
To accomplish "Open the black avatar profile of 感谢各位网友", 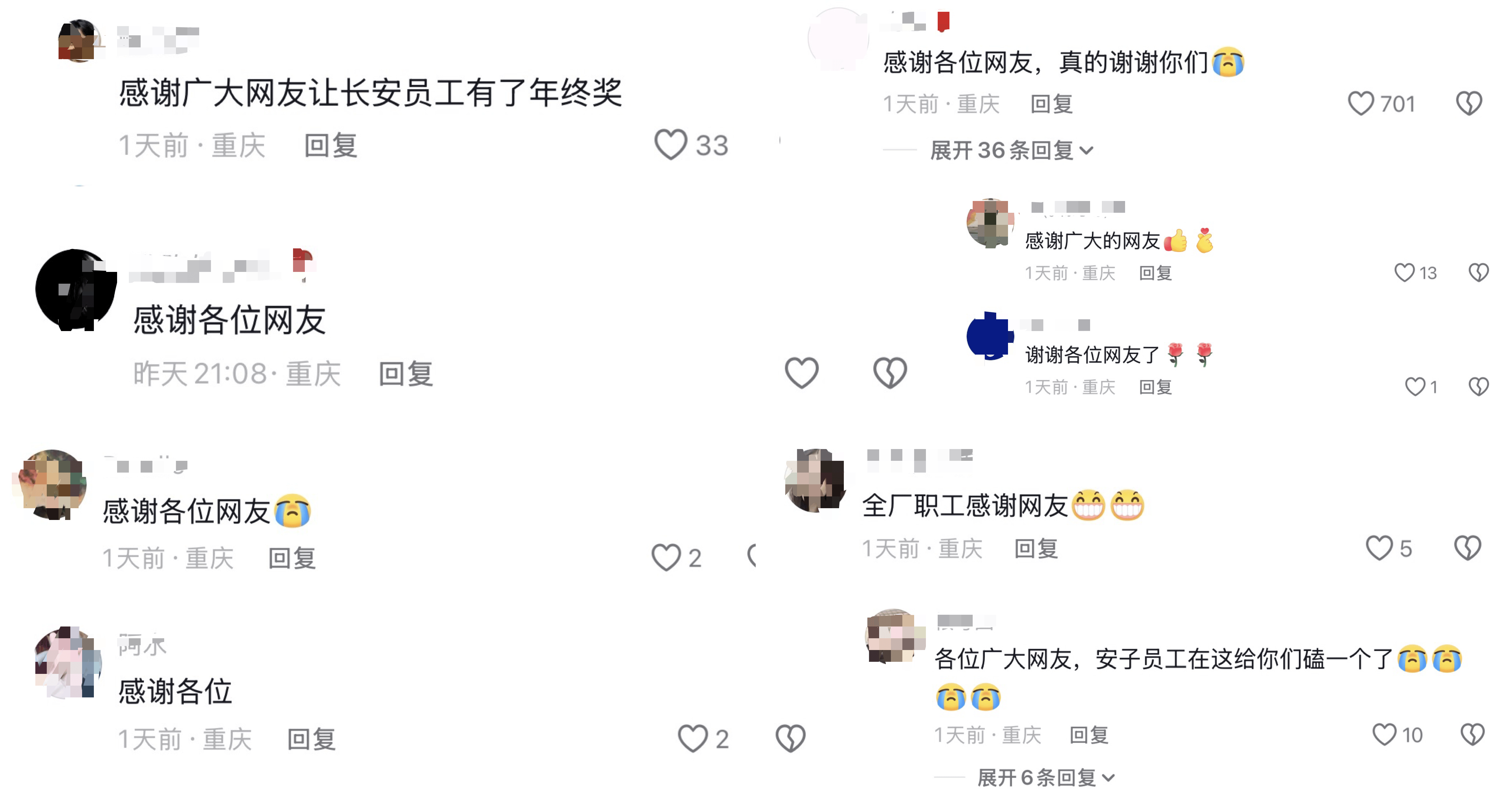I will [x=76, y=290].
